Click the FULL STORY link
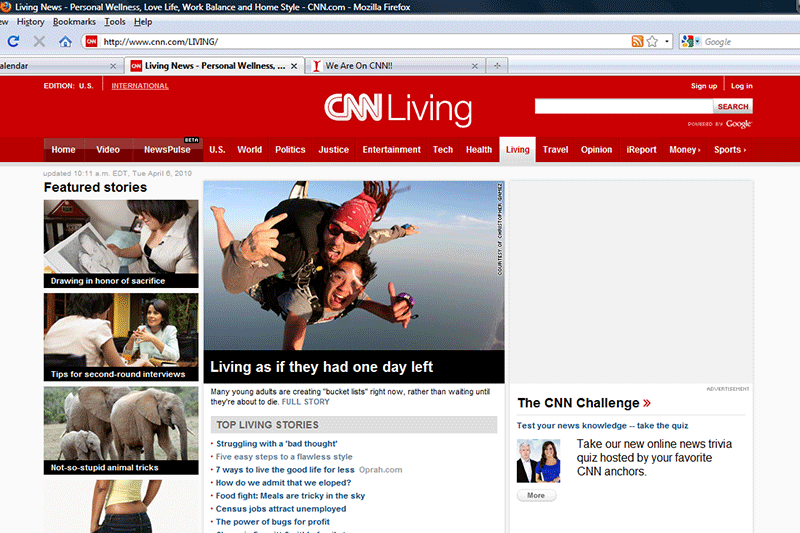 [306, 402]
